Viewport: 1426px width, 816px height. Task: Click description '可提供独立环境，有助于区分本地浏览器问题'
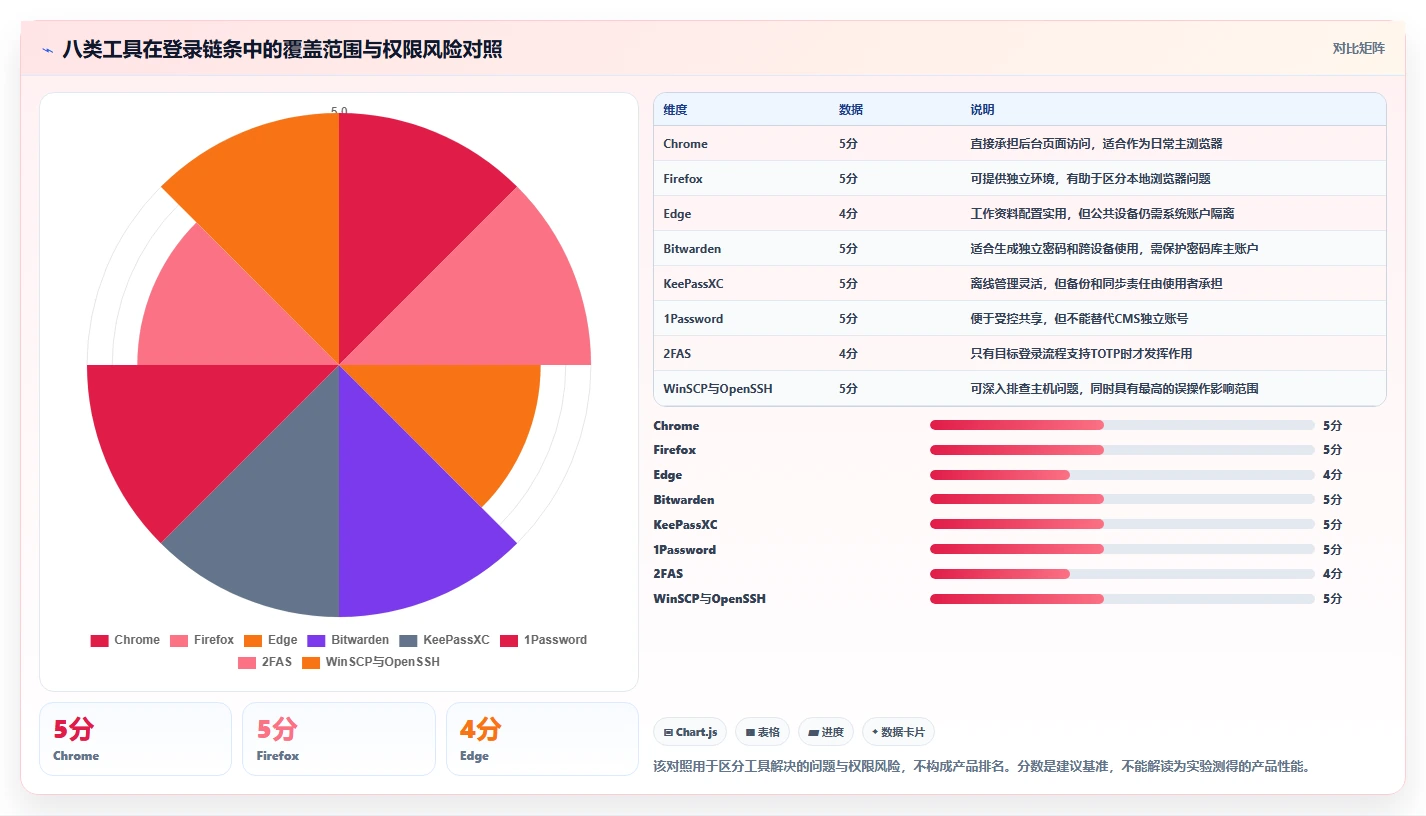point(1090,179)
